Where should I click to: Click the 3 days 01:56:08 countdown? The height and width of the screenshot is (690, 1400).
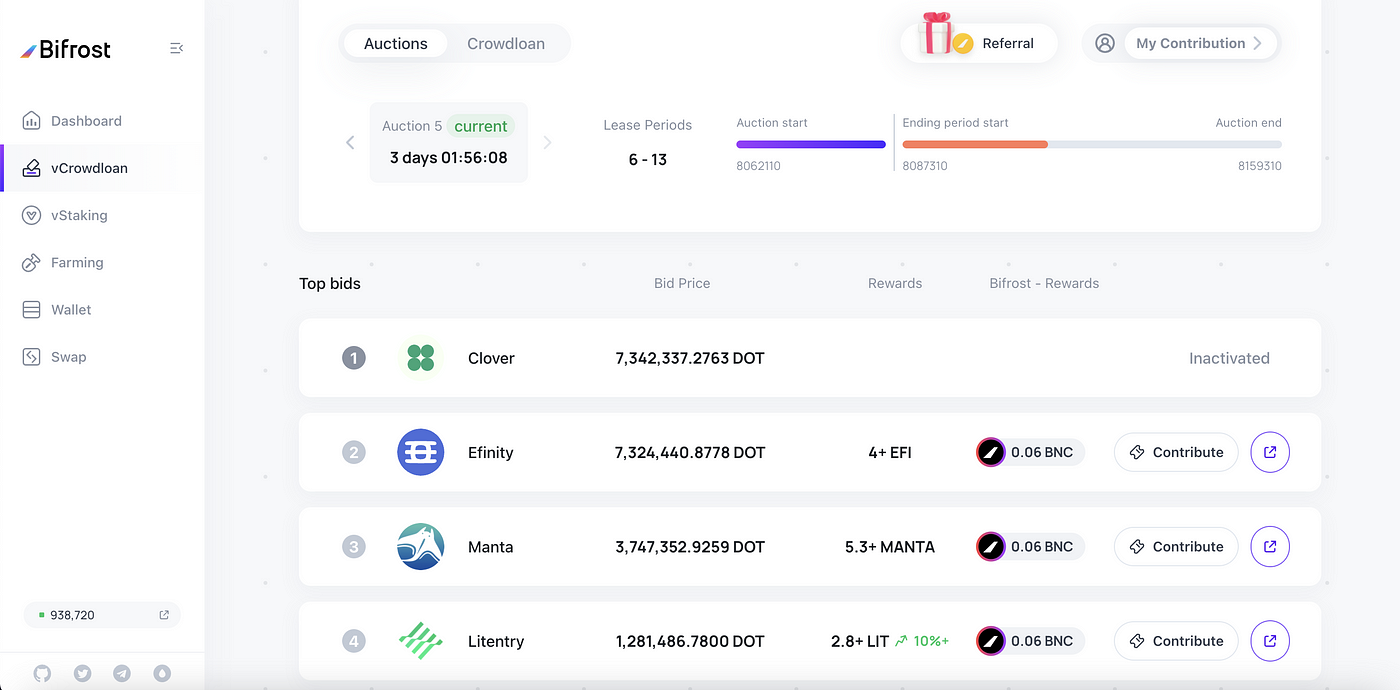coord(449,158)
